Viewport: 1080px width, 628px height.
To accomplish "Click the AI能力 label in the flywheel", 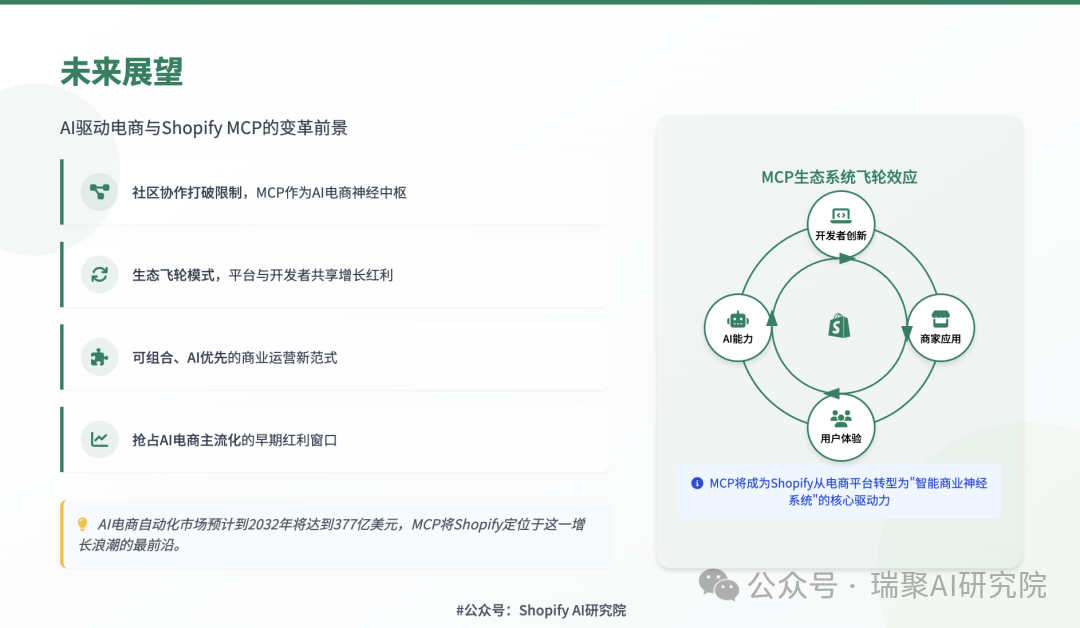I will (737, 339).
